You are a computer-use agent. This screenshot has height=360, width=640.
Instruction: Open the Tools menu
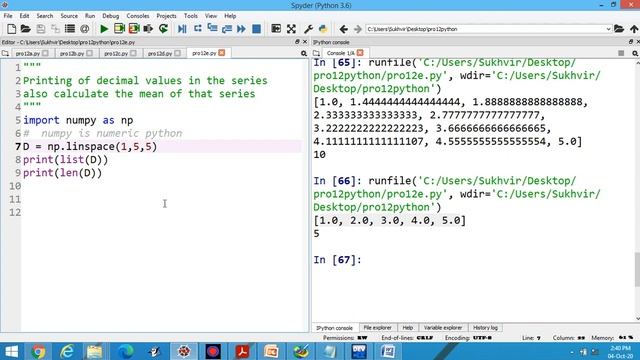[191, 16]
